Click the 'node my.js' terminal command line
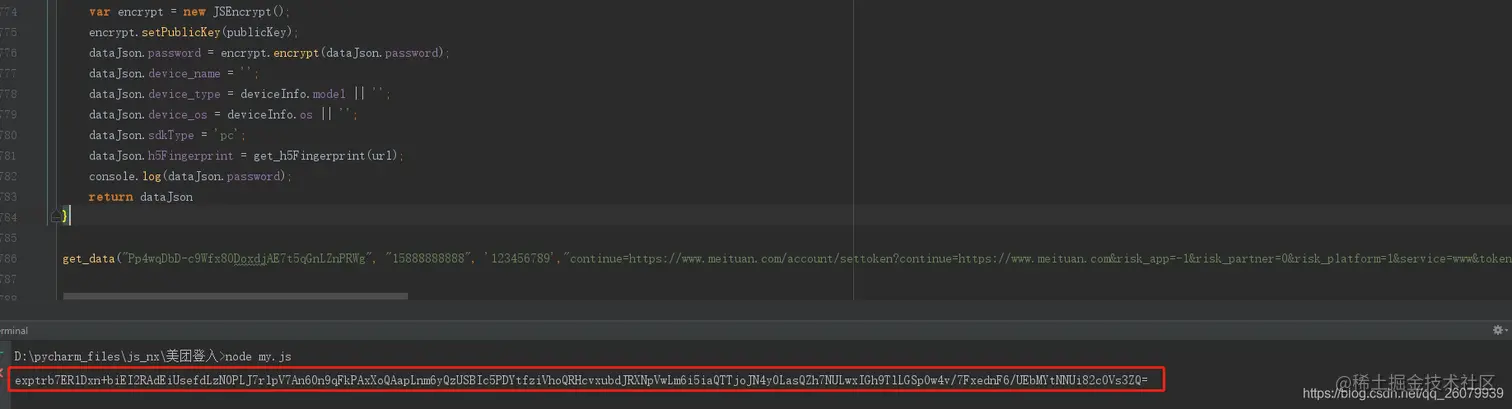This screenshot has height=409, width=1512. coord(153,356)
